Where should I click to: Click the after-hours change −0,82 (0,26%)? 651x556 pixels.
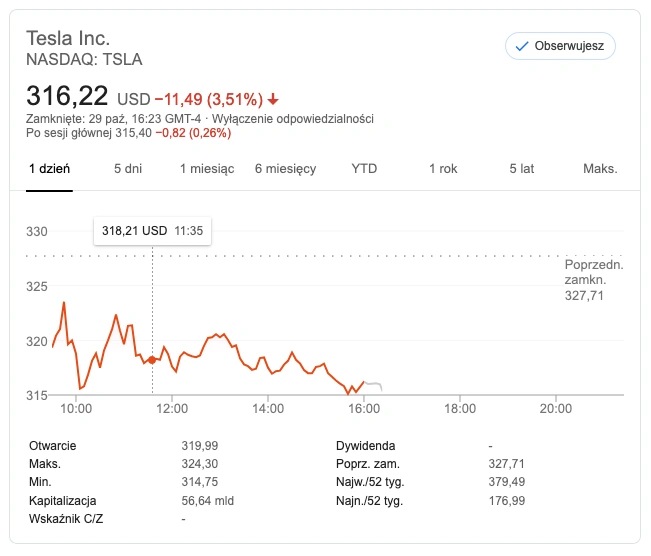tap(193, 133)
